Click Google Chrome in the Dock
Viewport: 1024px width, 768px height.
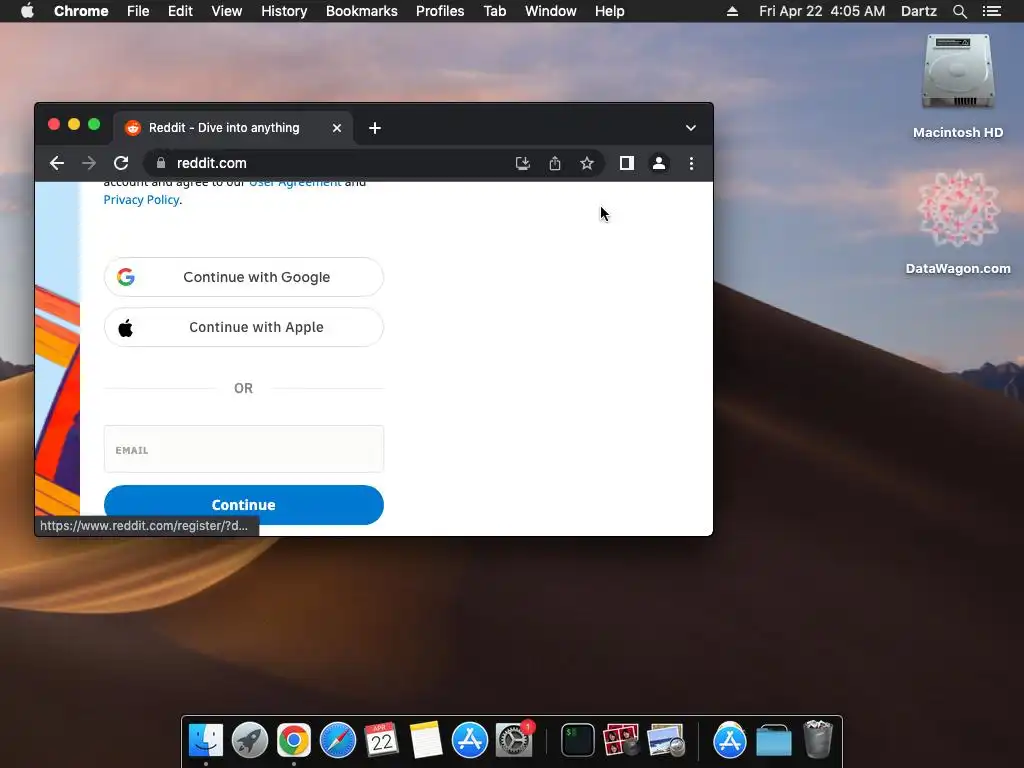[294, 740]
